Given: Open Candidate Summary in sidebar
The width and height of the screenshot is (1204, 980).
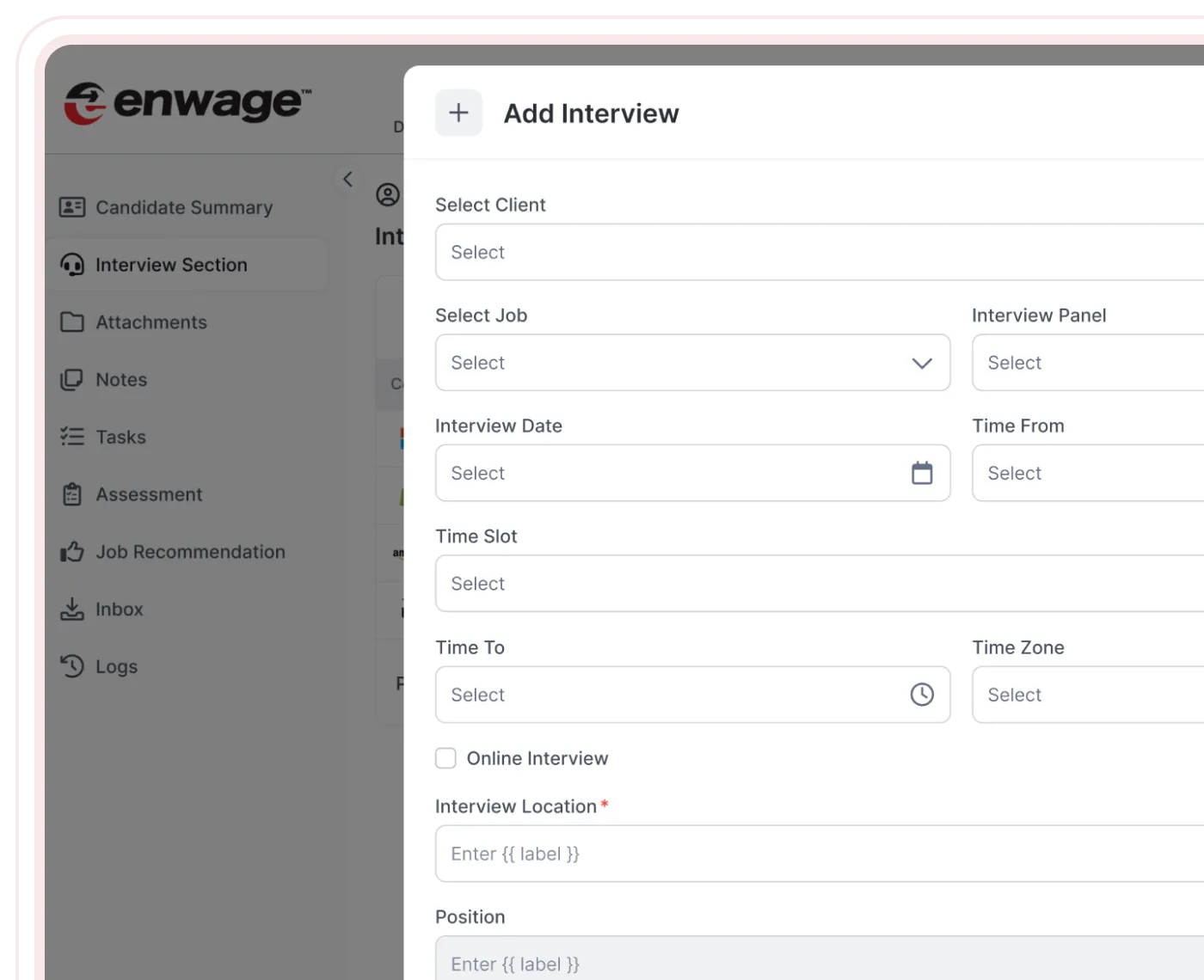Looking at the screenshot, I should point(183,207).
